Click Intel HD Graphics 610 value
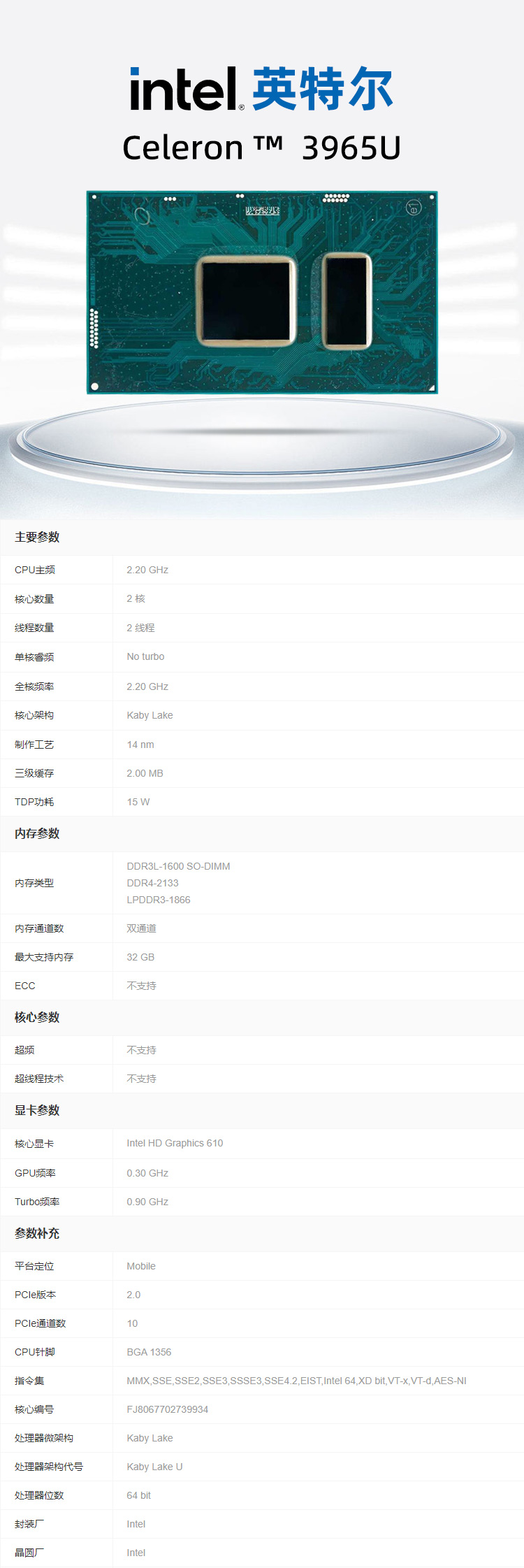 point(175,1143)
